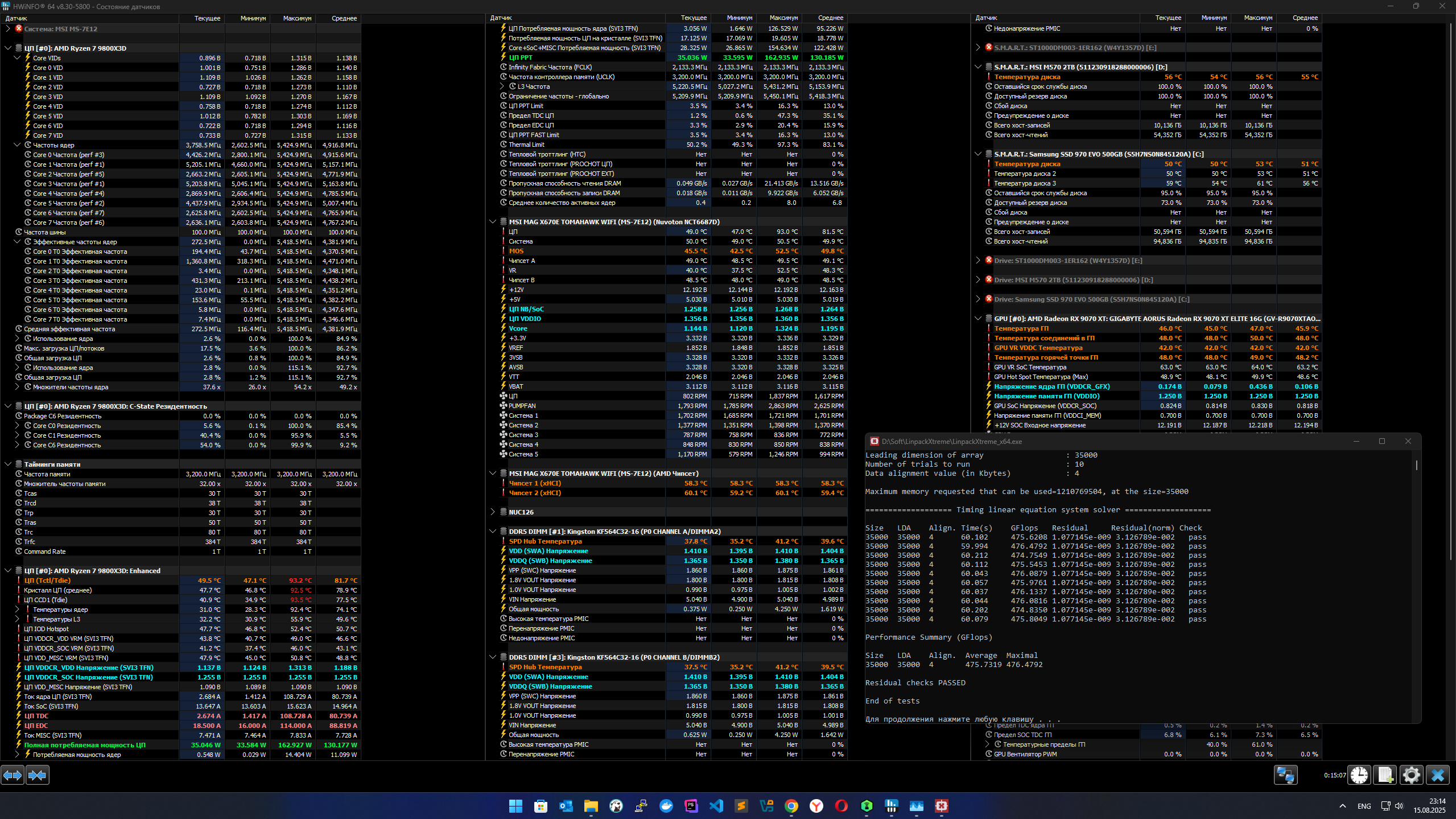Click the network computers remote-monitoring icon

[x=1285, y=775]
